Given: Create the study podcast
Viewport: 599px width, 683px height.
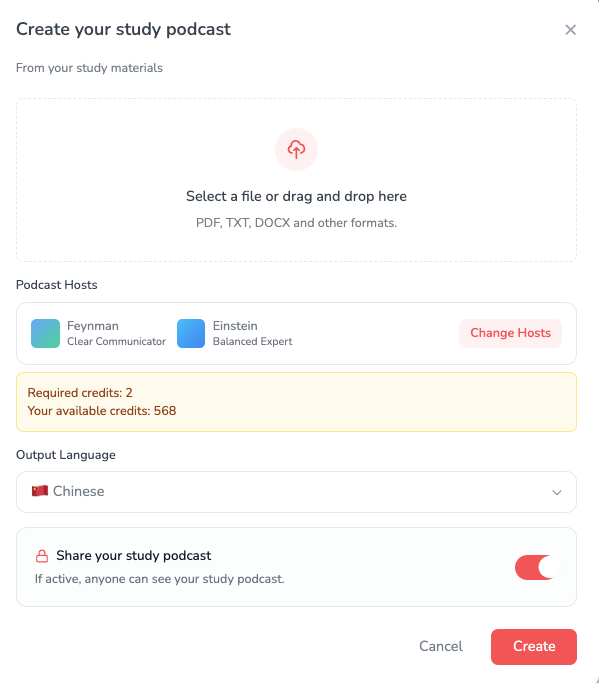Looking at the screenshot, I should tap(534, 646).
